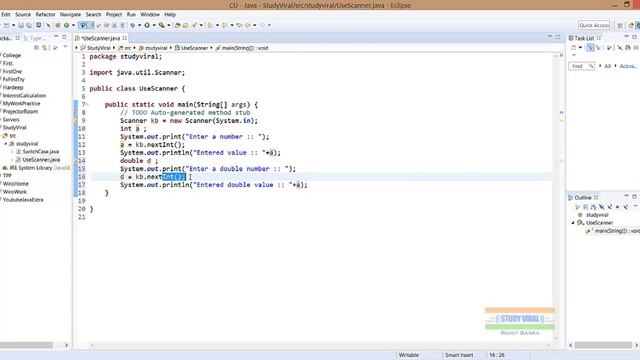
Task: Open dropdown next to New Task icon
Action: click(580, 48)
